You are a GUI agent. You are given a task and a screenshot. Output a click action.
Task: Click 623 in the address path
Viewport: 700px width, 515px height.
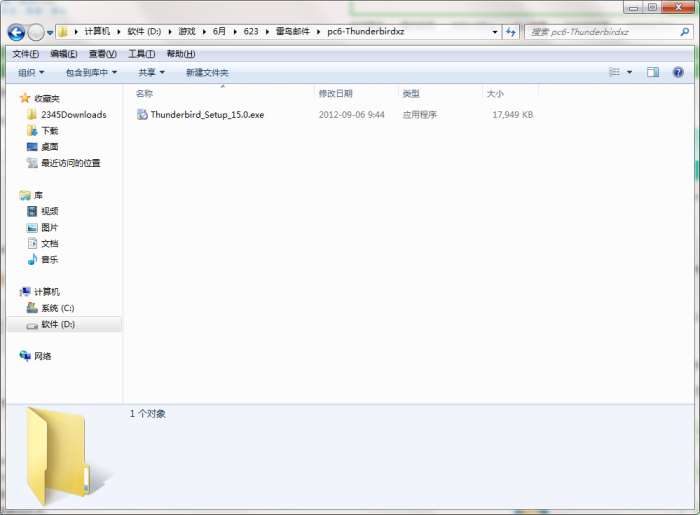tap(251, 31)
